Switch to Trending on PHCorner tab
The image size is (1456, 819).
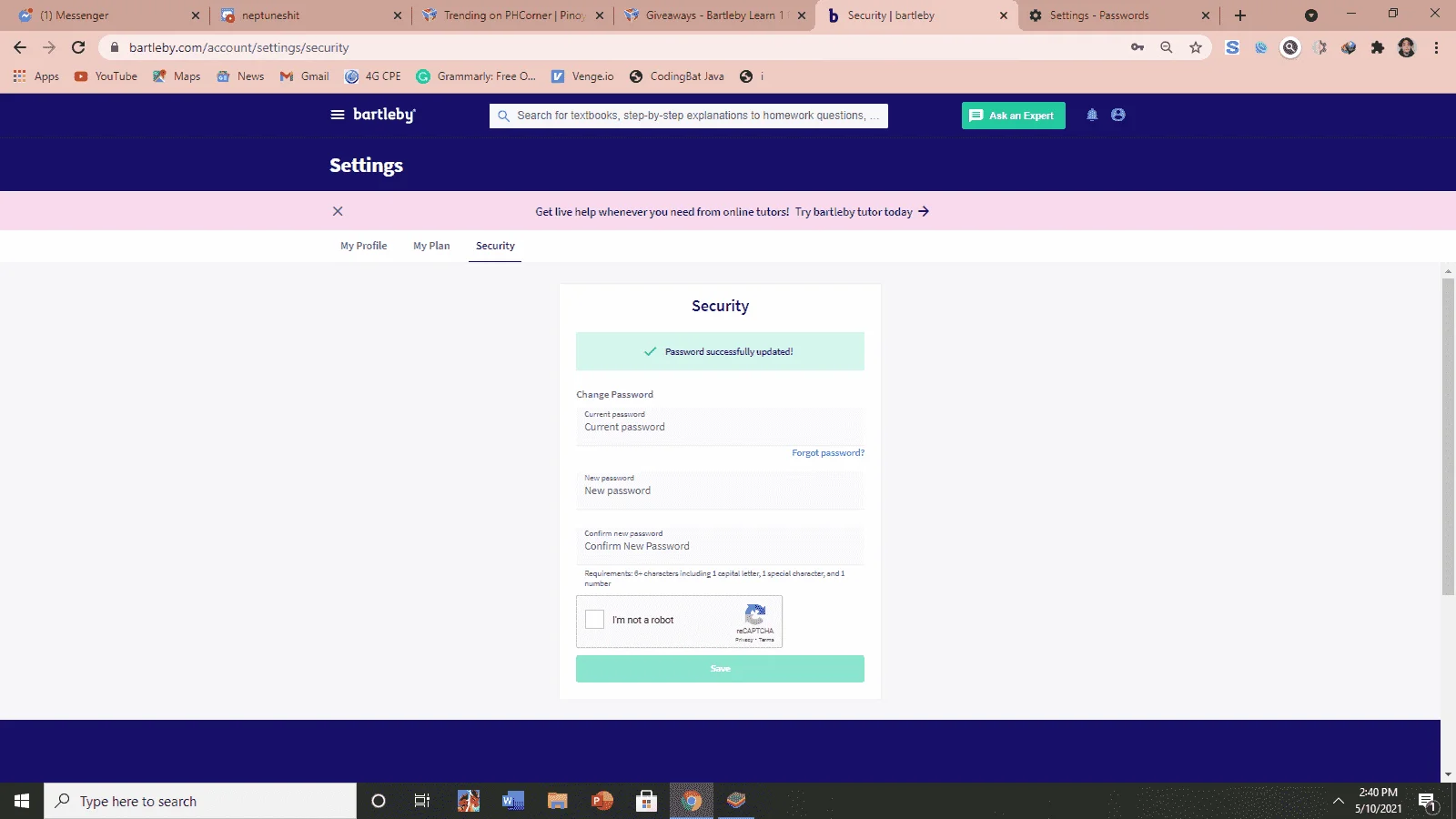[512, 15]
